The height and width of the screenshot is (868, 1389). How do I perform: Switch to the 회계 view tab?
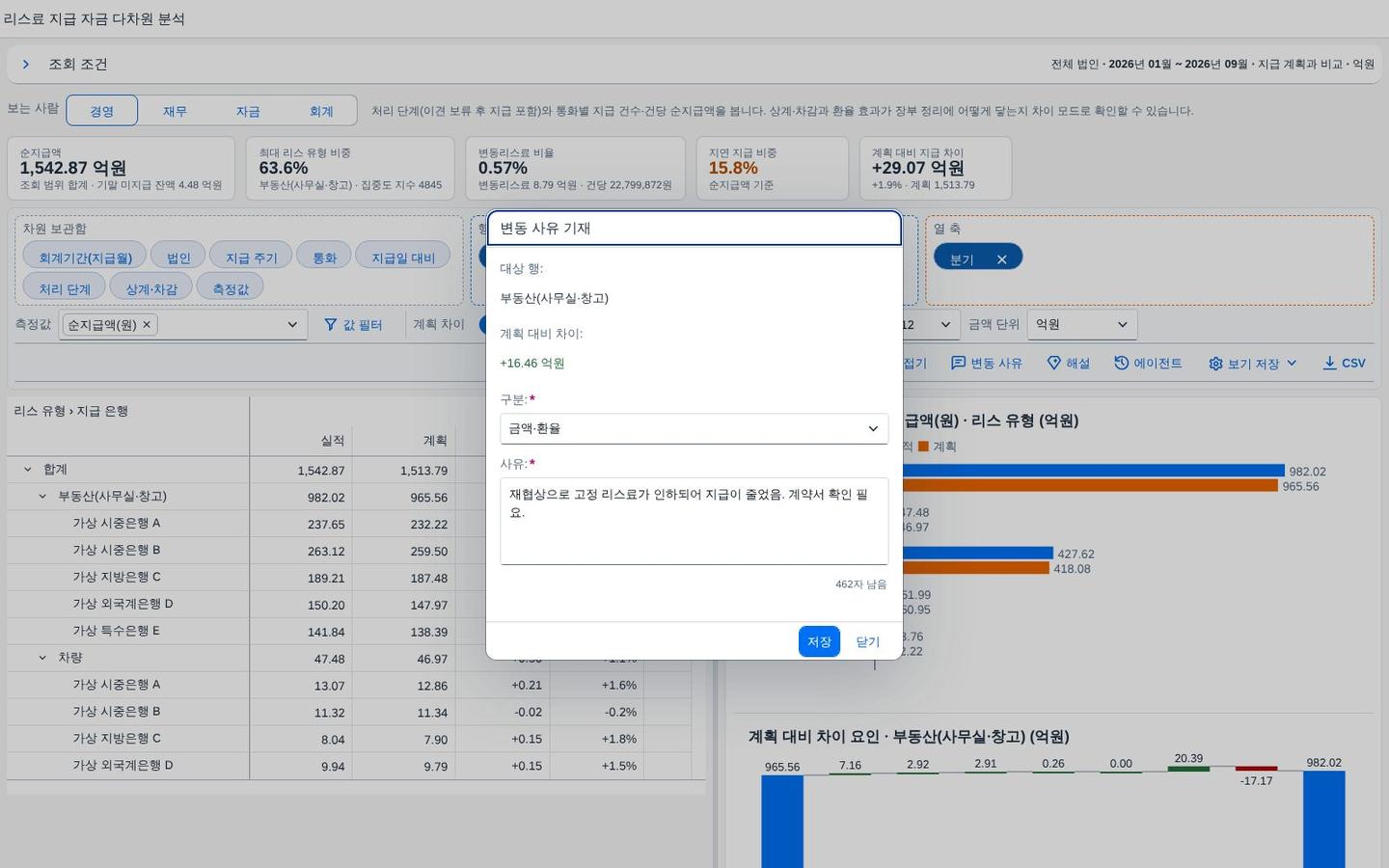(x=321, y=111)
